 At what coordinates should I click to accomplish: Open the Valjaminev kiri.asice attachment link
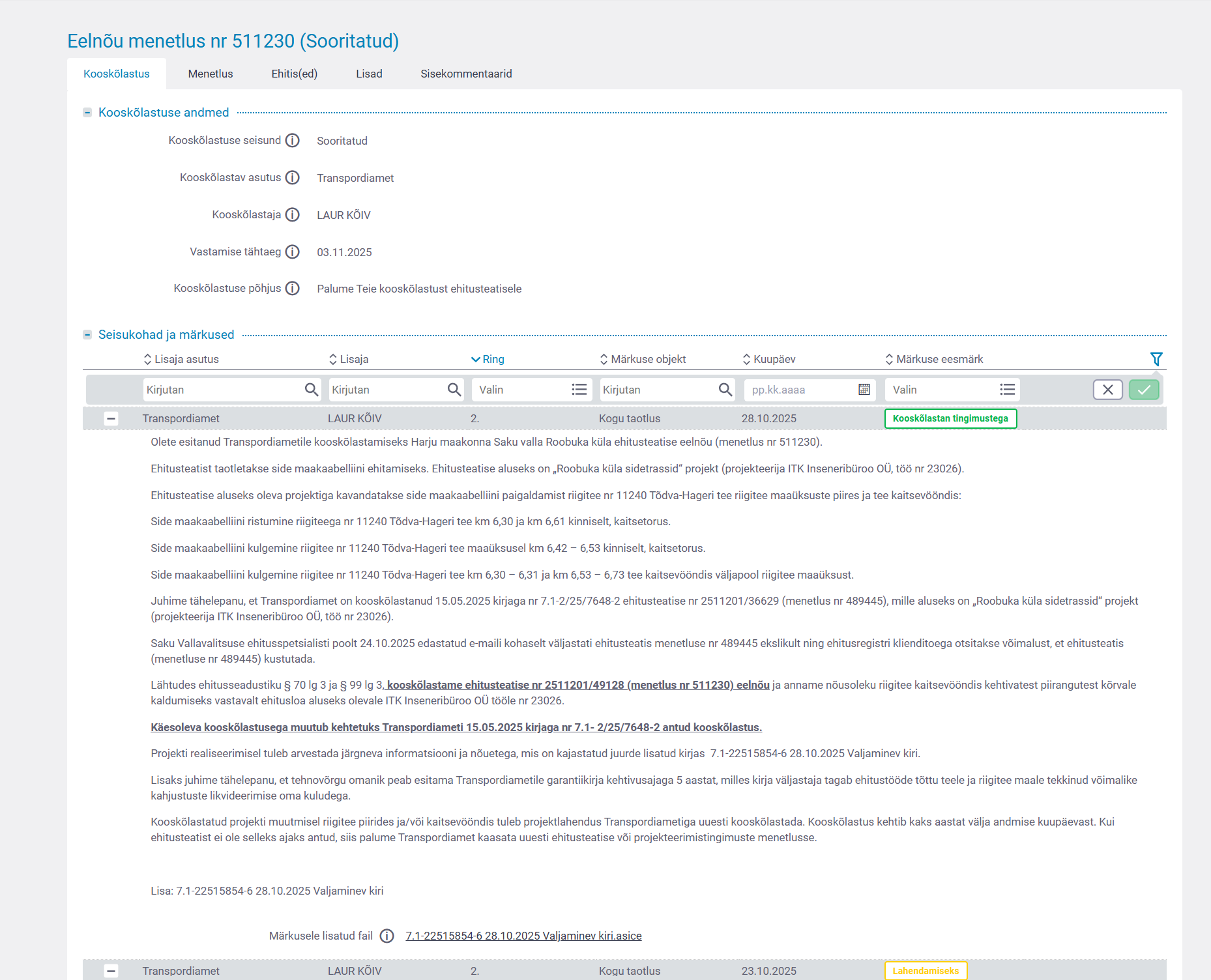523,936
